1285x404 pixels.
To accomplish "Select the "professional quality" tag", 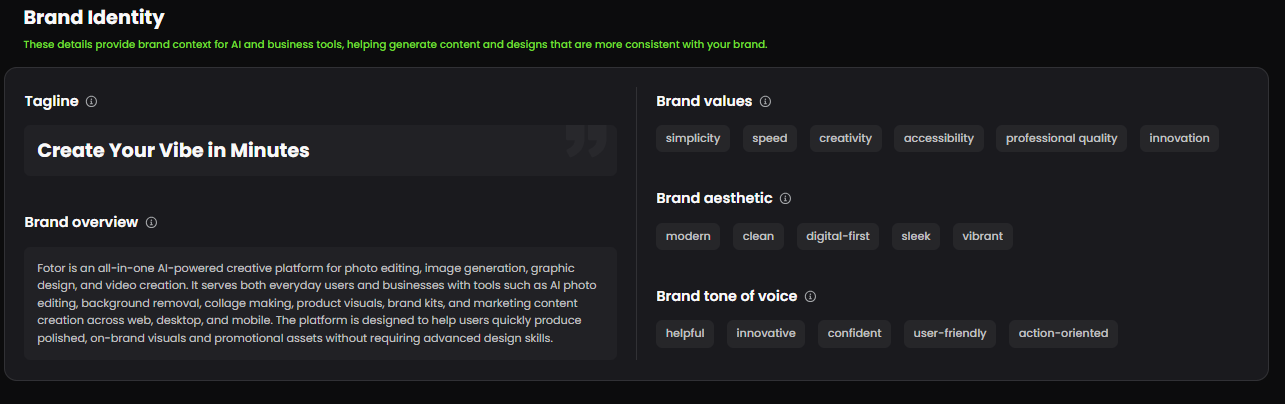I will (x=1062, y=138).
